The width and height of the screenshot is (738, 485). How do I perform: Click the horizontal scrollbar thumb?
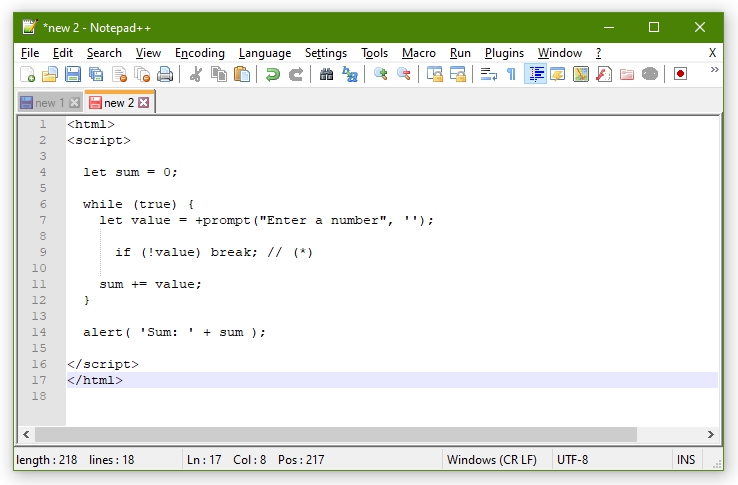336,434
